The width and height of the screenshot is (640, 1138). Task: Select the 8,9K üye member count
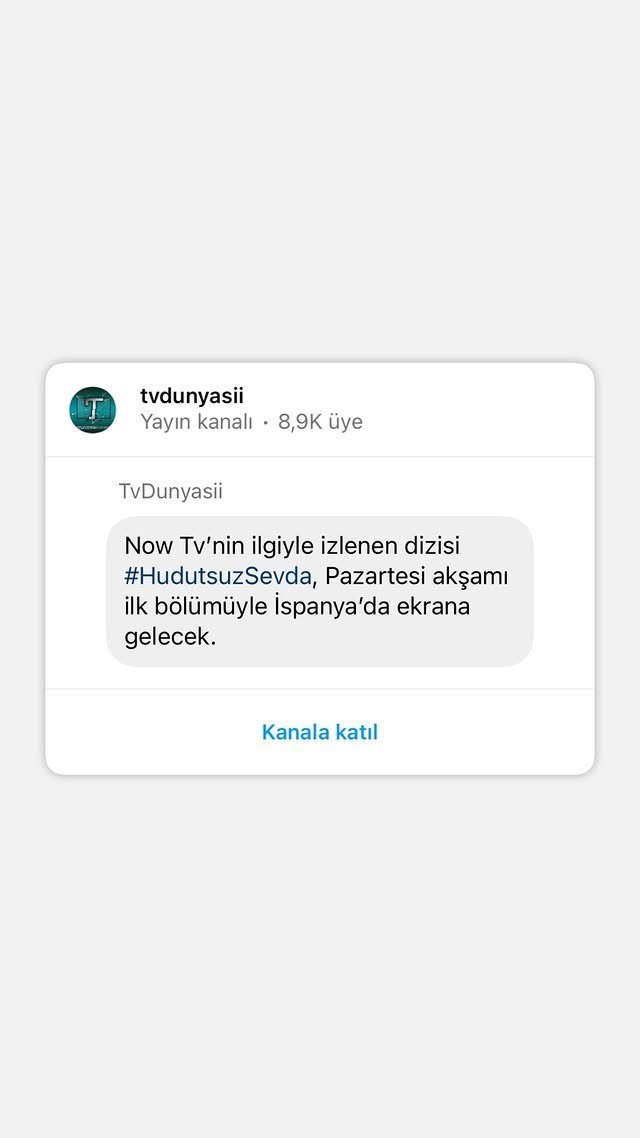pyautogui.click(x=320, y=422)
